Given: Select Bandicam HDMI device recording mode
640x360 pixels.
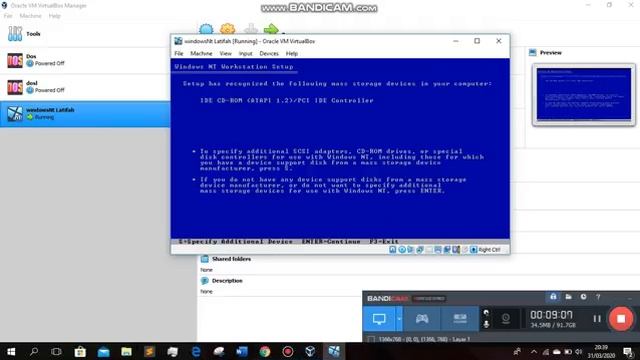Looking at the screenshot, I should 460,318.
